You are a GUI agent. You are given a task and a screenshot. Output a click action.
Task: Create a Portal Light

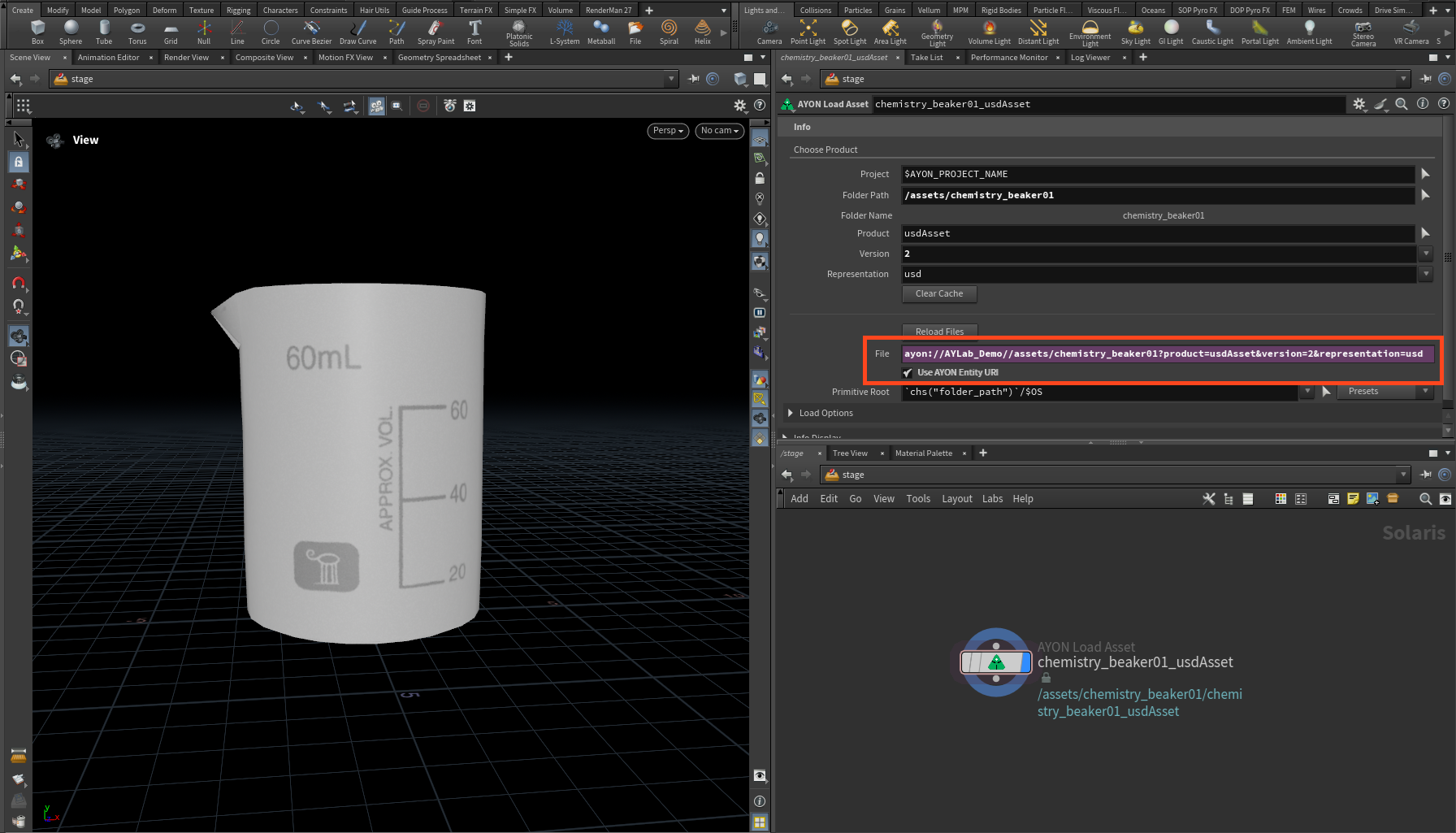[1260, 33]
